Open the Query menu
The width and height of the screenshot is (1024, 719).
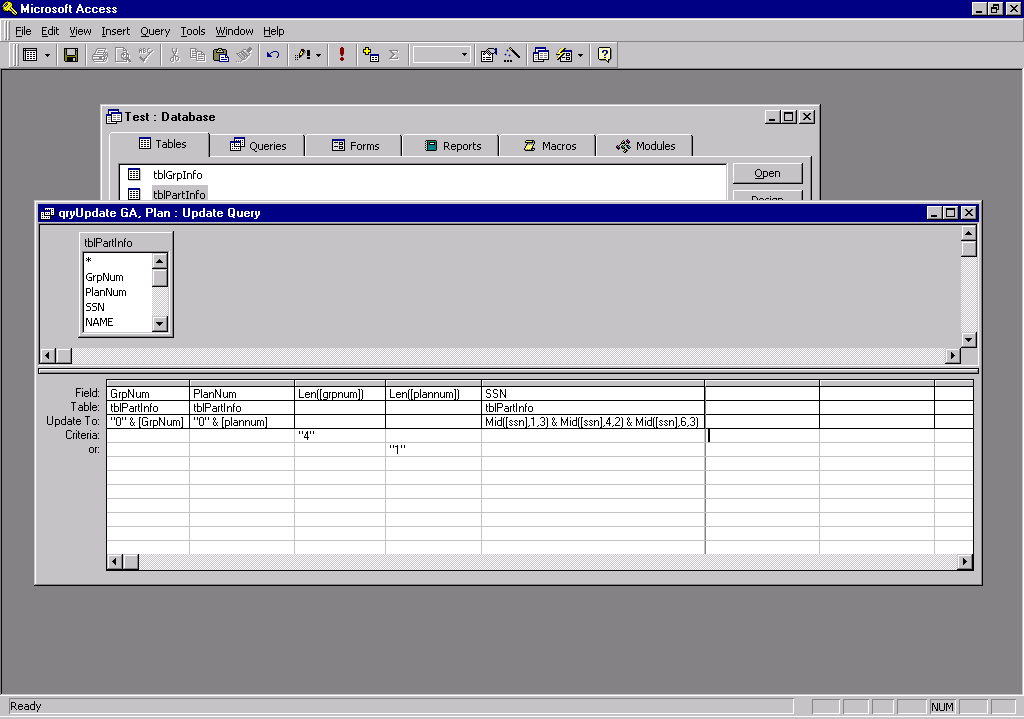coord(155,31)
